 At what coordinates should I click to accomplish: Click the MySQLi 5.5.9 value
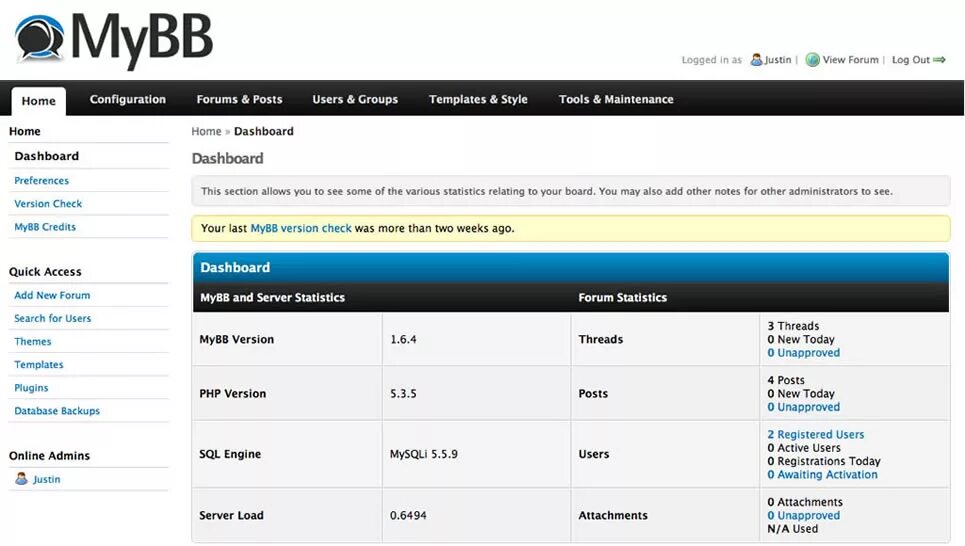423,454
